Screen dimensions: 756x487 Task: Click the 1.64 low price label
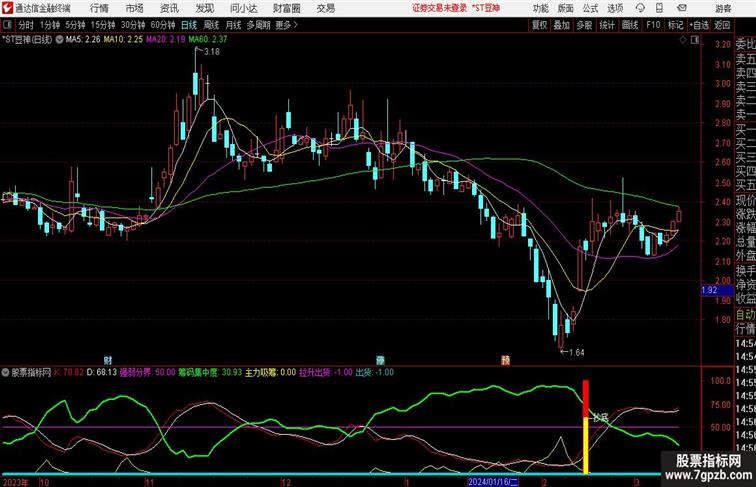point(577,352)
